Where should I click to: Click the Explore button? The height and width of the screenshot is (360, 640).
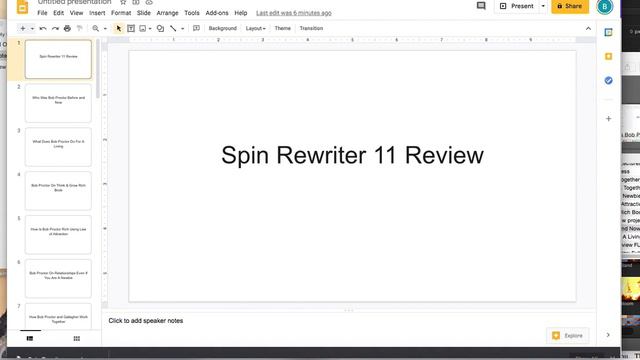[x=568, y=336]
